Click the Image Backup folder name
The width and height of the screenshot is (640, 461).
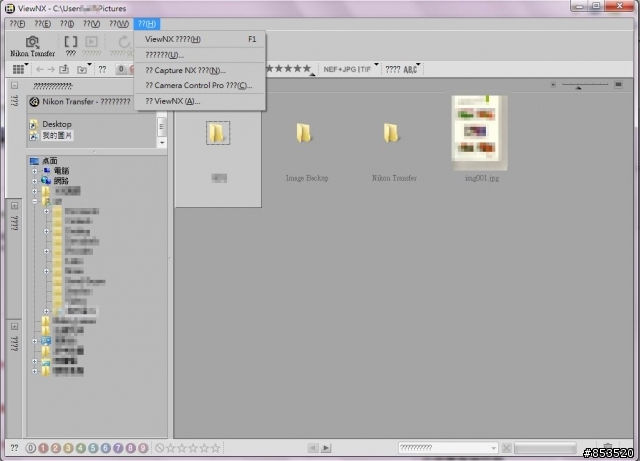[307, 178]
